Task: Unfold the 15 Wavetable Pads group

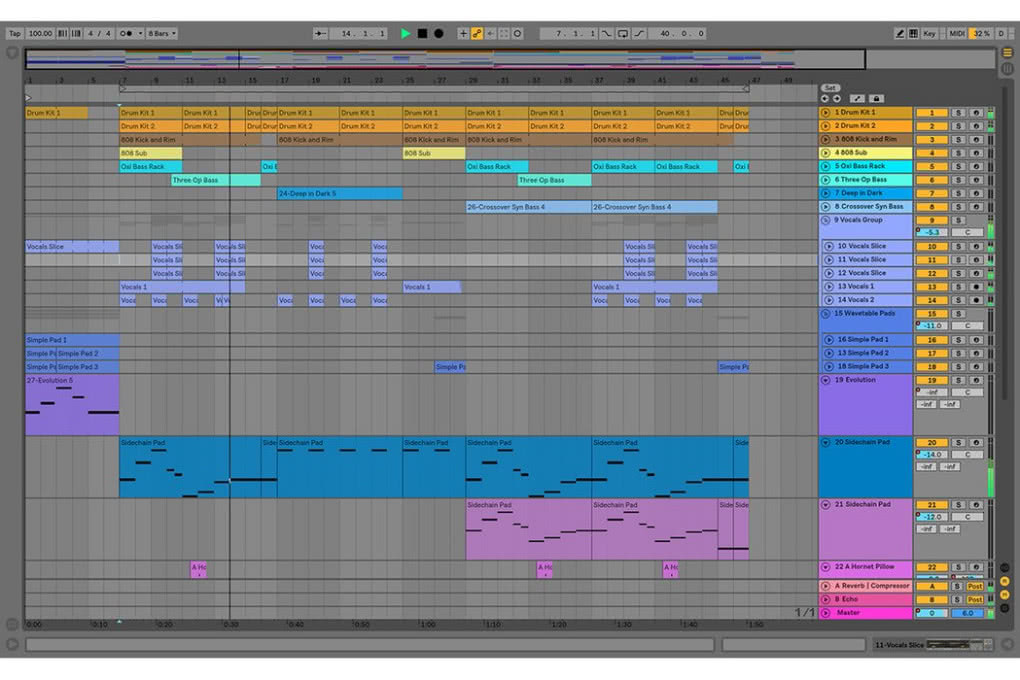Action: [x=825, y=314]
